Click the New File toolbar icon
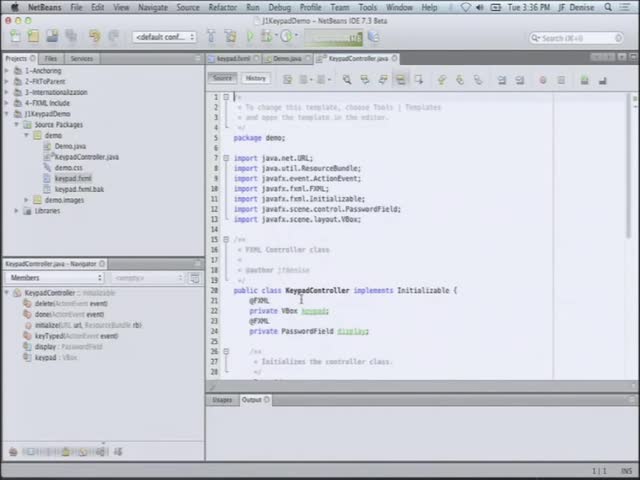Image resolution: width=640 pixels, height=480 pixels. pos(16,37)
